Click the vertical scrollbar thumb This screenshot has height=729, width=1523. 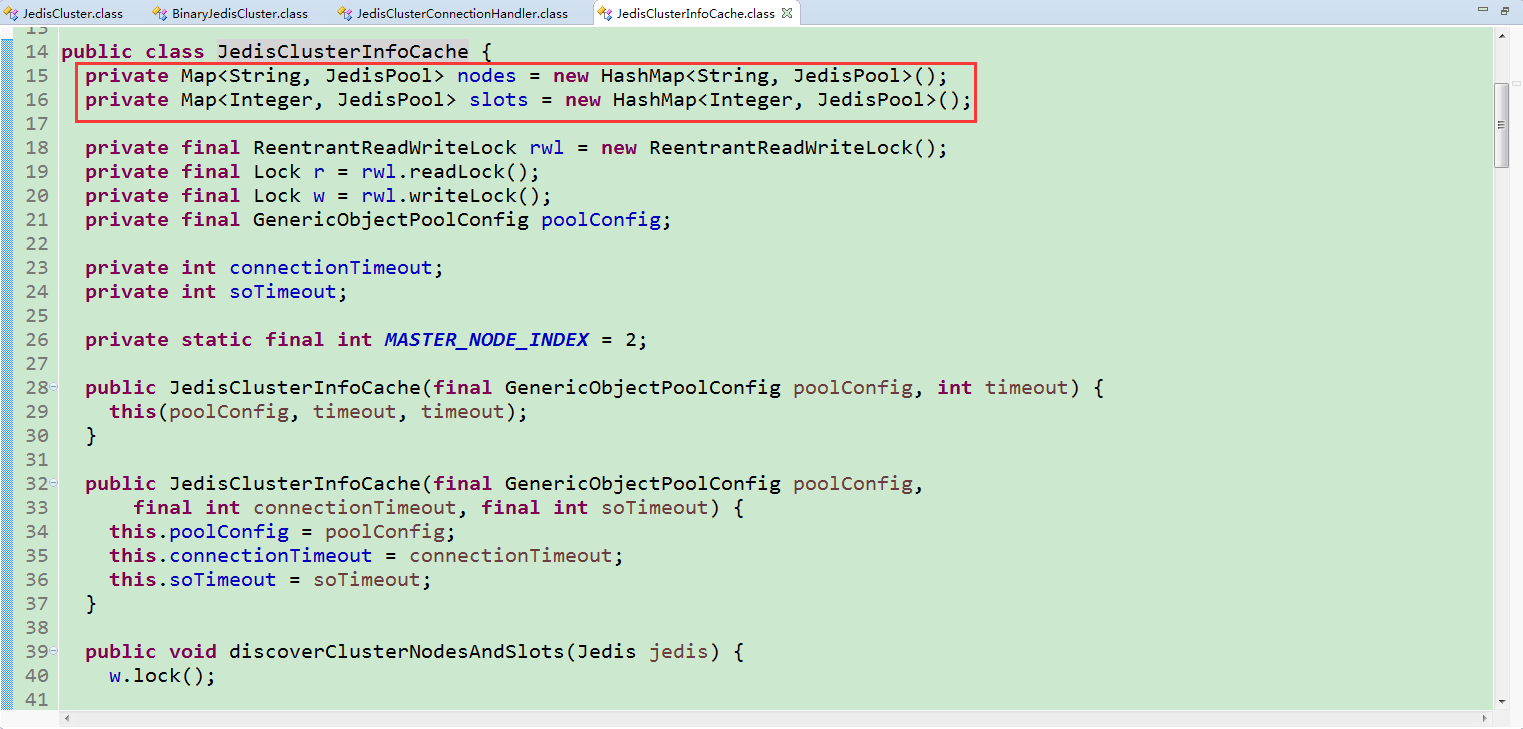tap(1501, 125)
